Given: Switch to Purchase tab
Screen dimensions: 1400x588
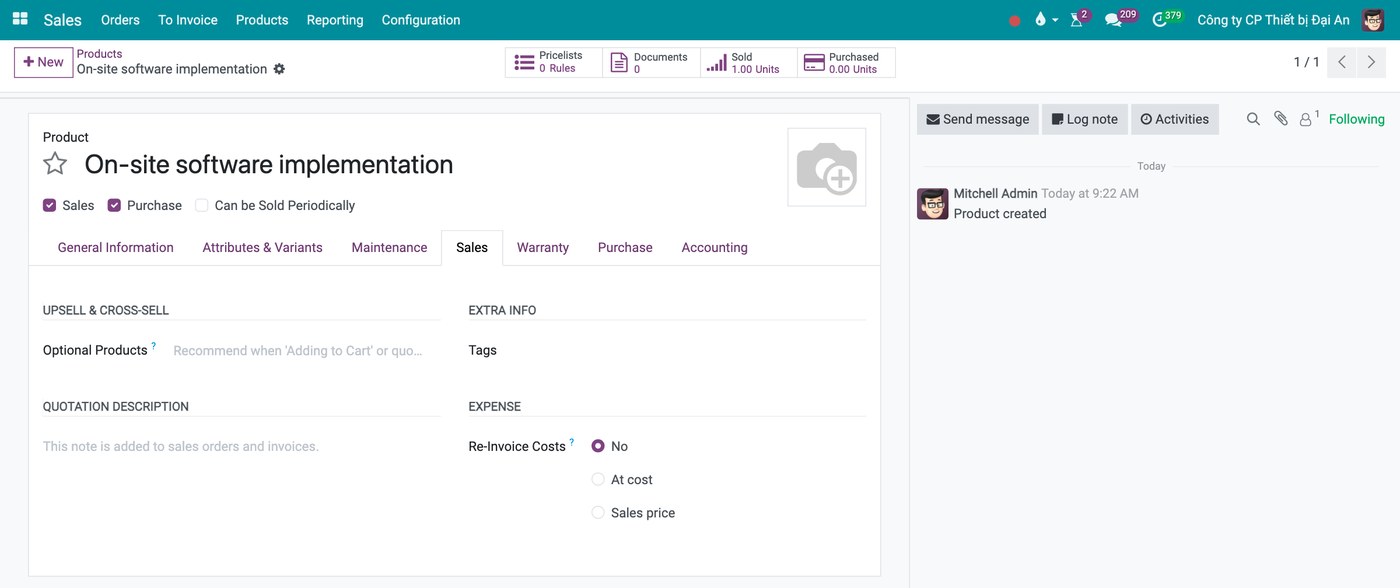Looking at the screenshot, I should [x=625, y=247].
